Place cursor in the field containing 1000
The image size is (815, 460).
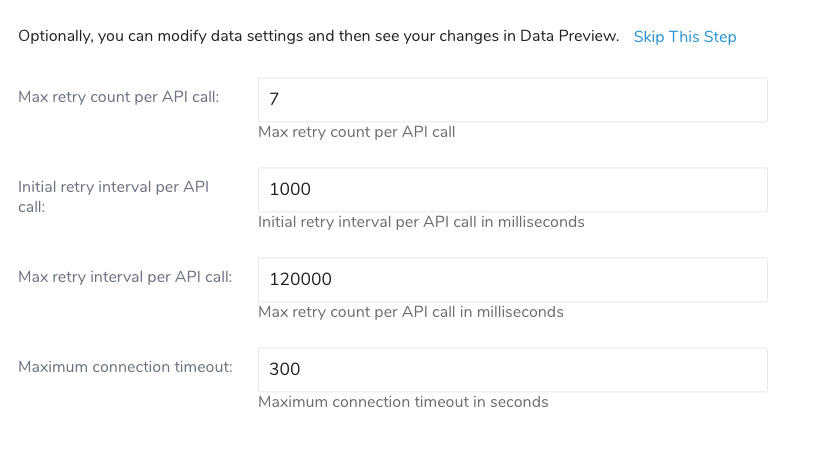(512, 190)
